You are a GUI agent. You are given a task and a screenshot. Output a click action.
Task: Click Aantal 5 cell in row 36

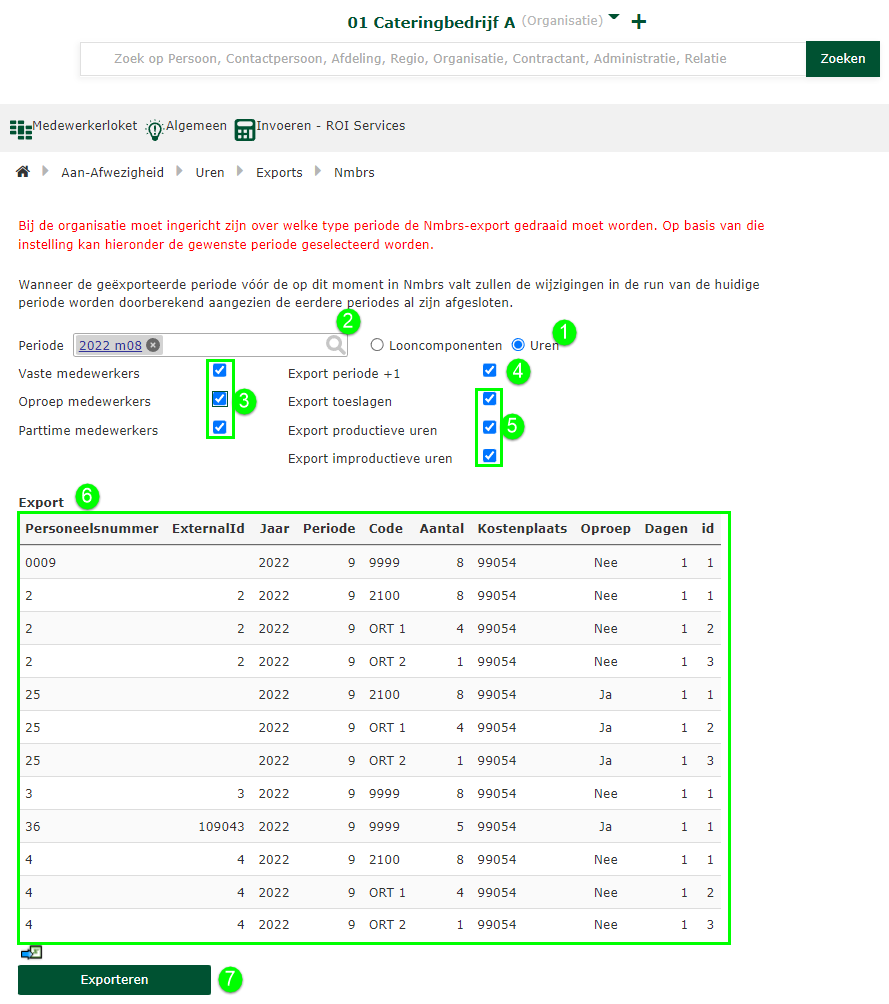460,827
